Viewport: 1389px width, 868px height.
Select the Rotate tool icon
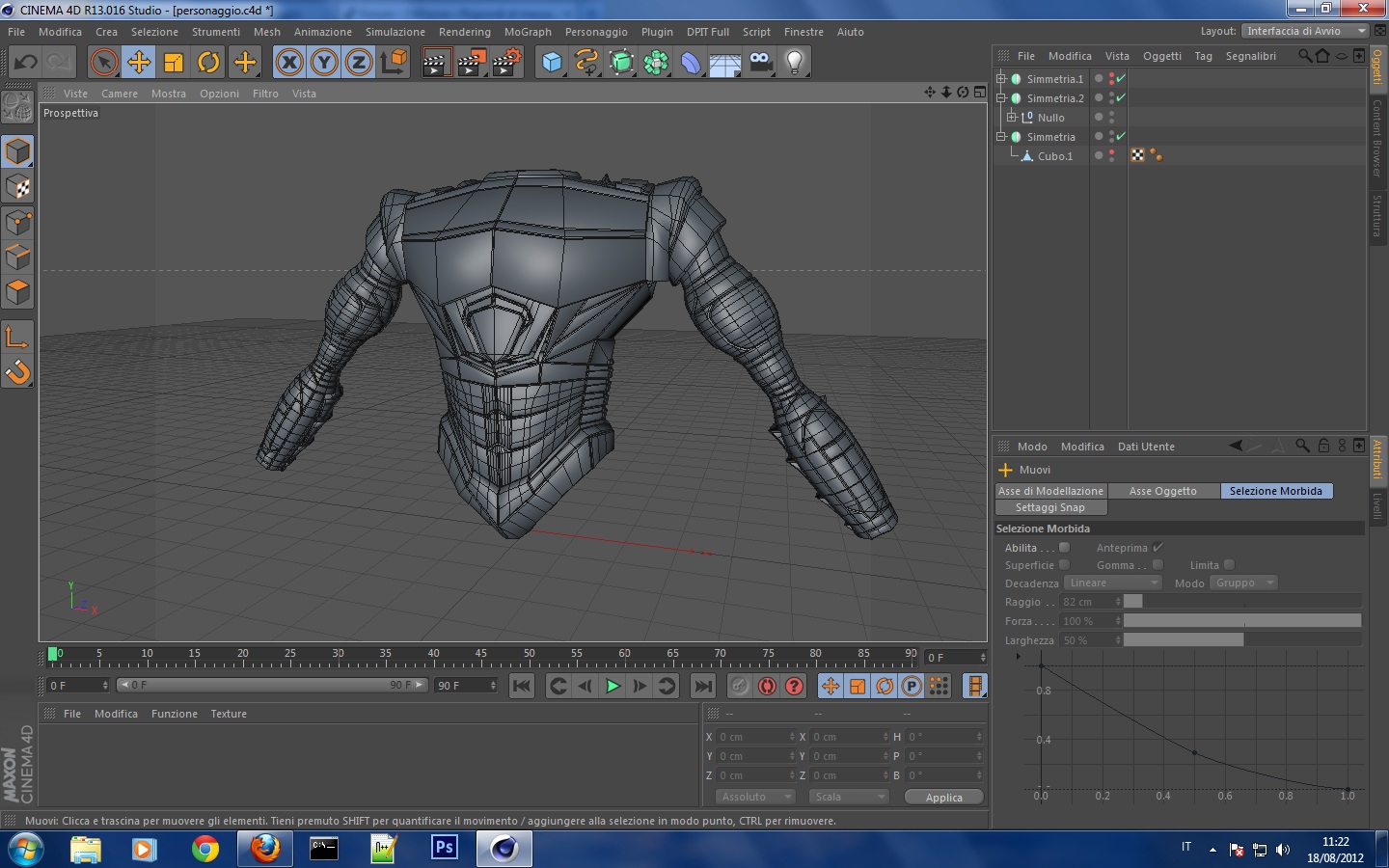pyautogui.click(x=208, y=63)
